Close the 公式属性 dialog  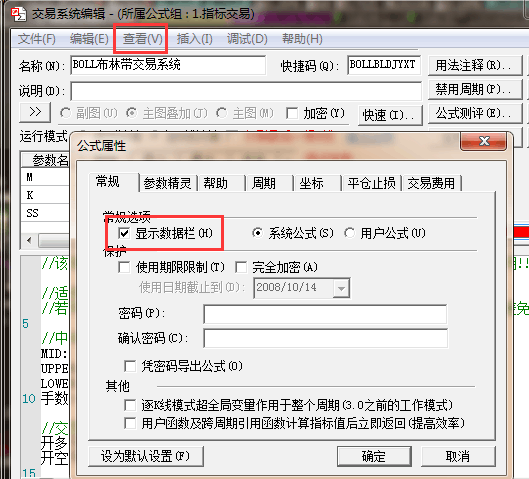(483, 141)
